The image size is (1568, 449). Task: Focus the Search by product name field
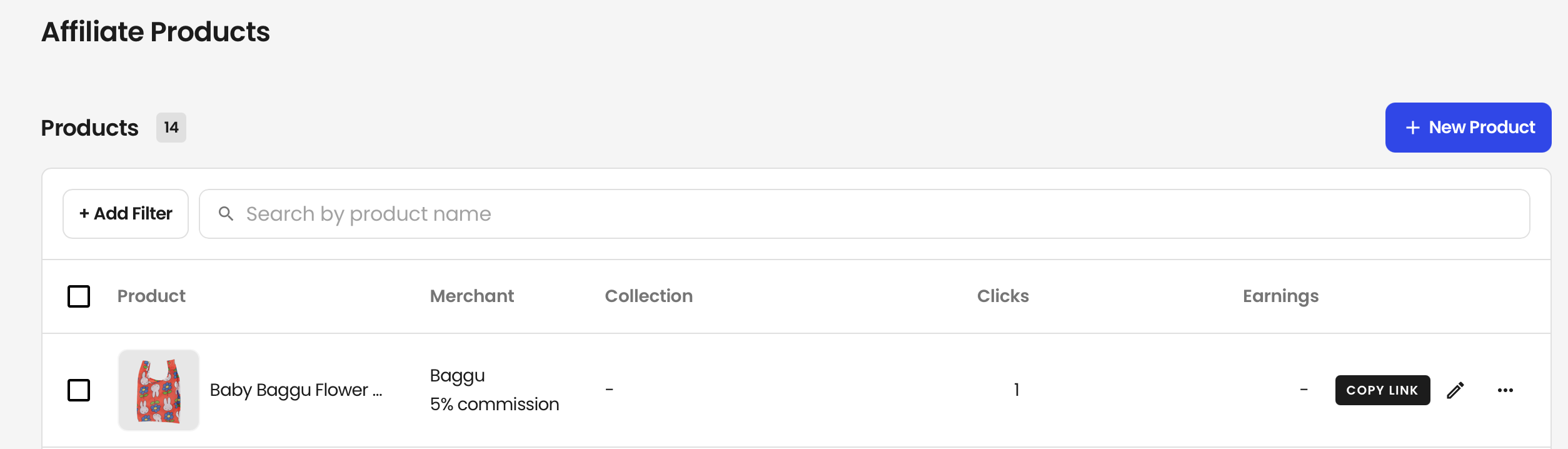coord(864,214)
